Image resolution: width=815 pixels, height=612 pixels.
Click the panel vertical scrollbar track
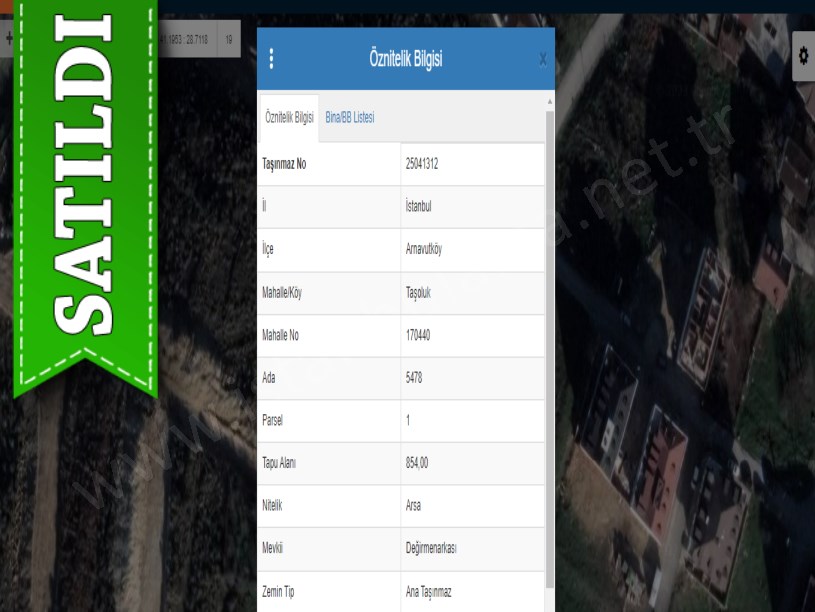(x=549, y=350)
